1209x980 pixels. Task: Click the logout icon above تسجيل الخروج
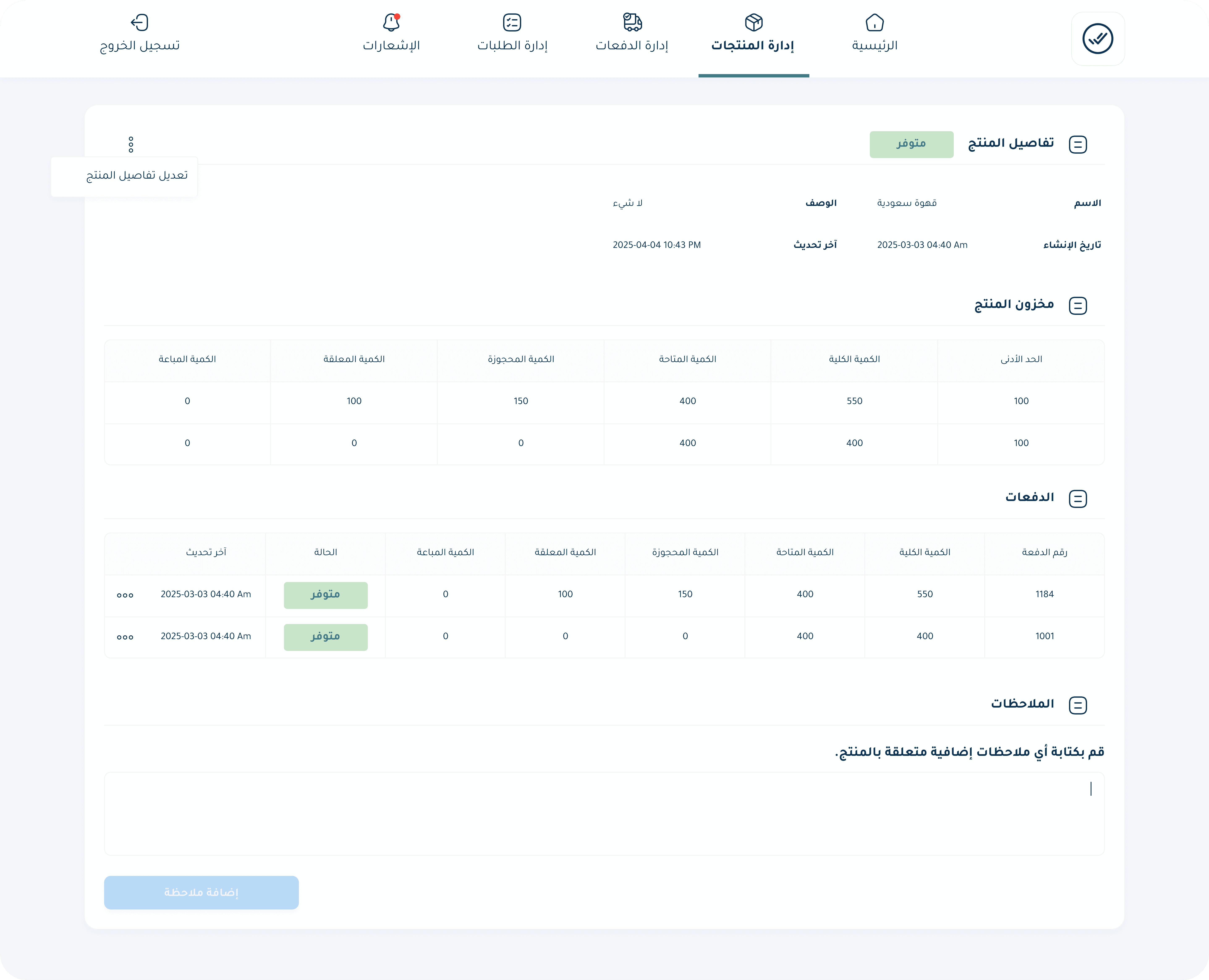(x=139, y=23)
